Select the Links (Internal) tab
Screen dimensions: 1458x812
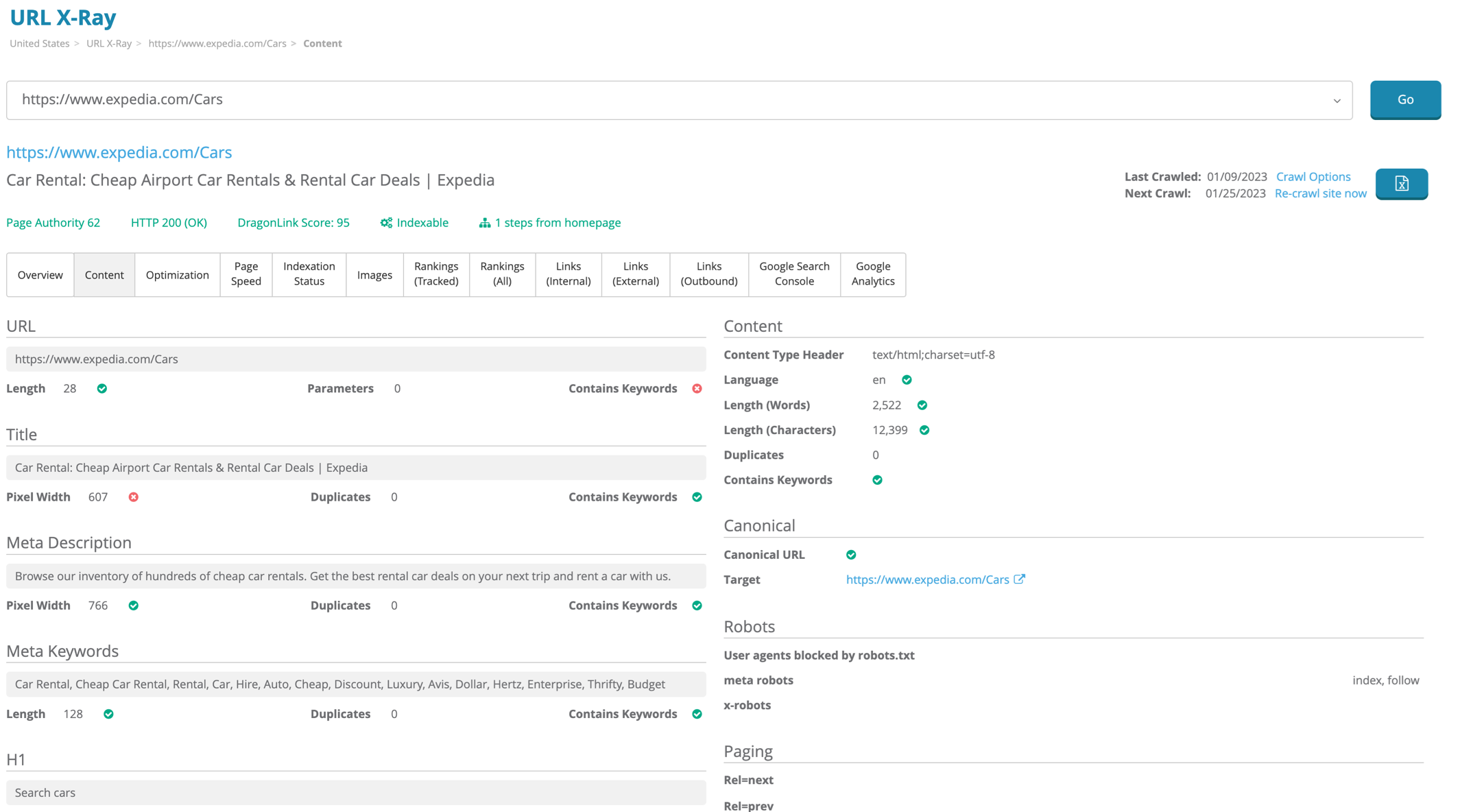[568, 274]
